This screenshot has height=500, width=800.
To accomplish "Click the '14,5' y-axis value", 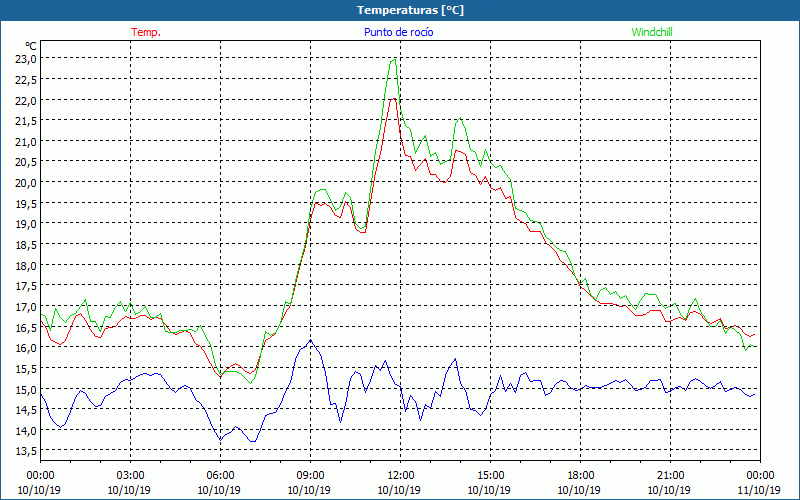I will [26, 410].
